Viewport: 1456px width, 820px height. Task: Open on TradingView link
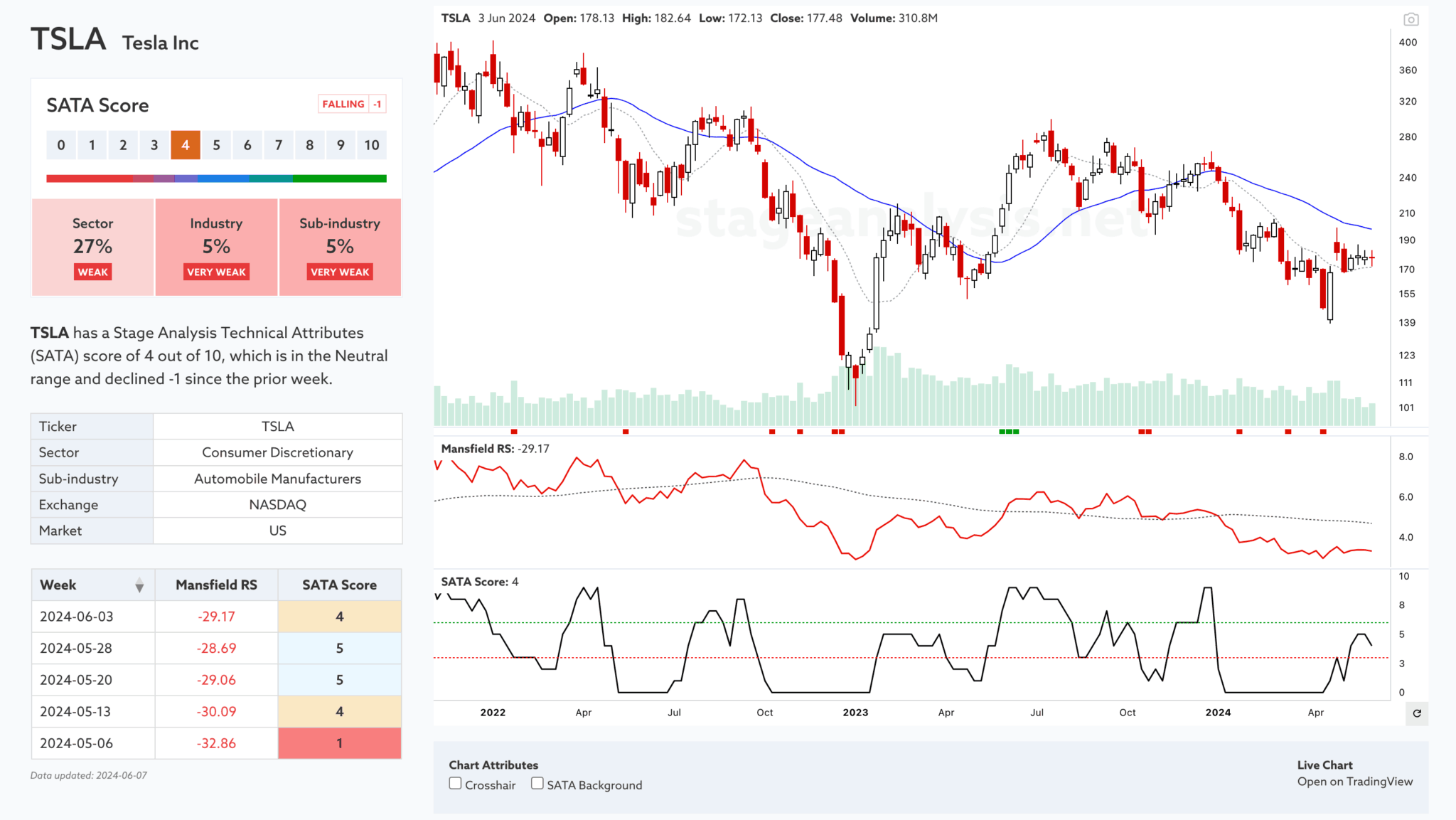coord(1354,782)
